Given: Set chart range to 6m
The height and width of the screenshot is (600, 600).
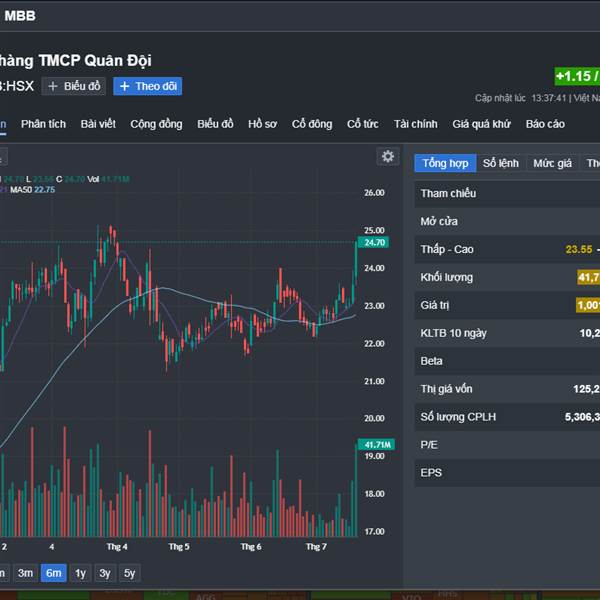Looking at the screenshot, I should click(x=54, y=573).
